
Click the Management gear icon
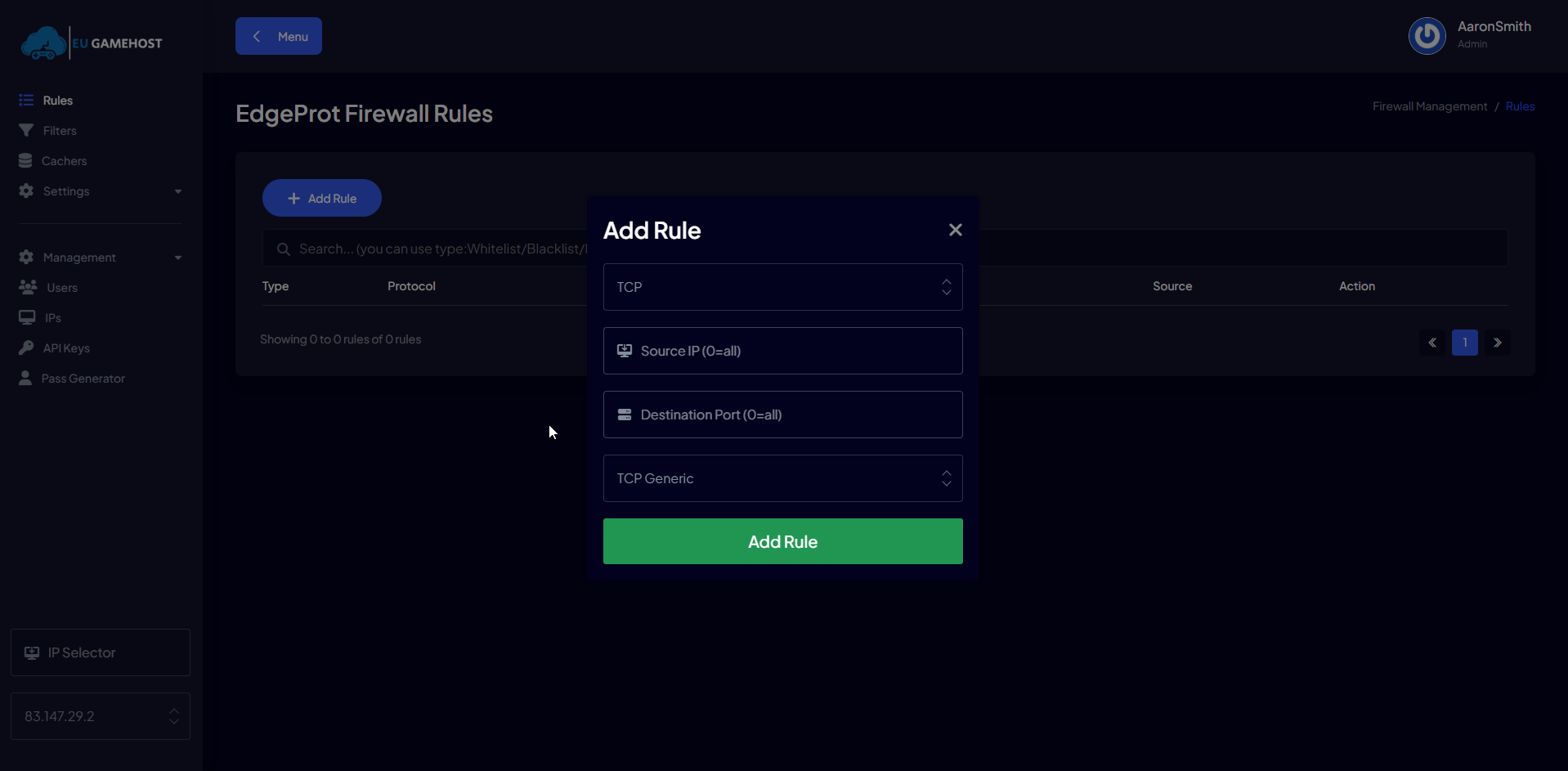26,257
